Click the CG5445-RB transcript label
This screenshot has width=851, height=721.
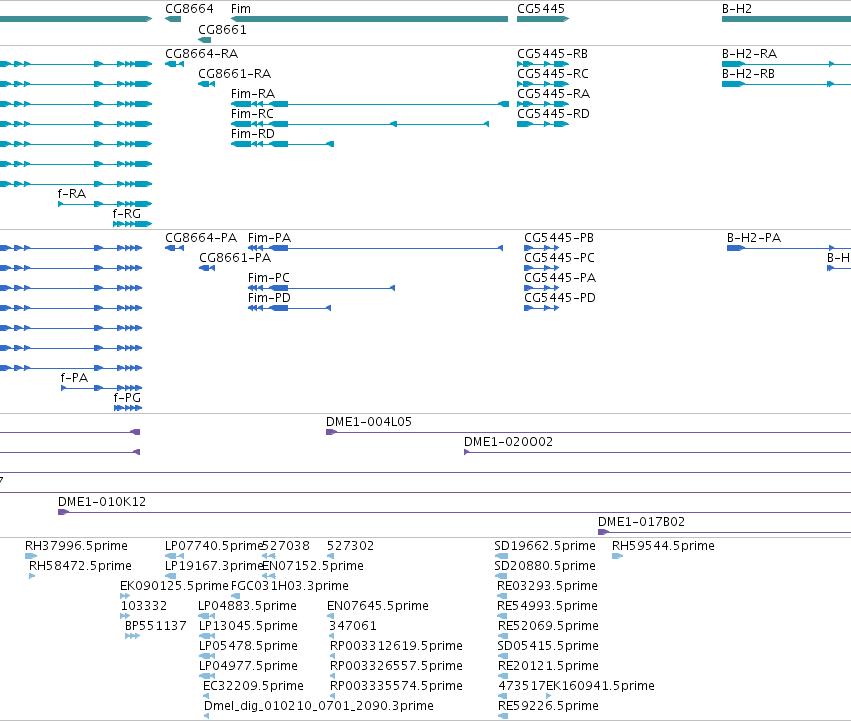[552, 54]
